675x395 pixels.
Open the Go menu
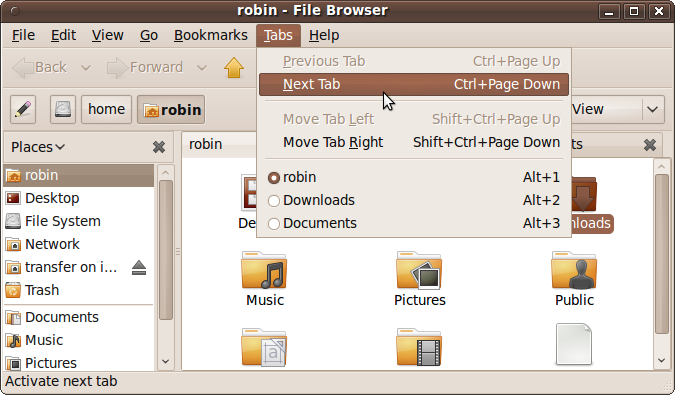(149, 35)
